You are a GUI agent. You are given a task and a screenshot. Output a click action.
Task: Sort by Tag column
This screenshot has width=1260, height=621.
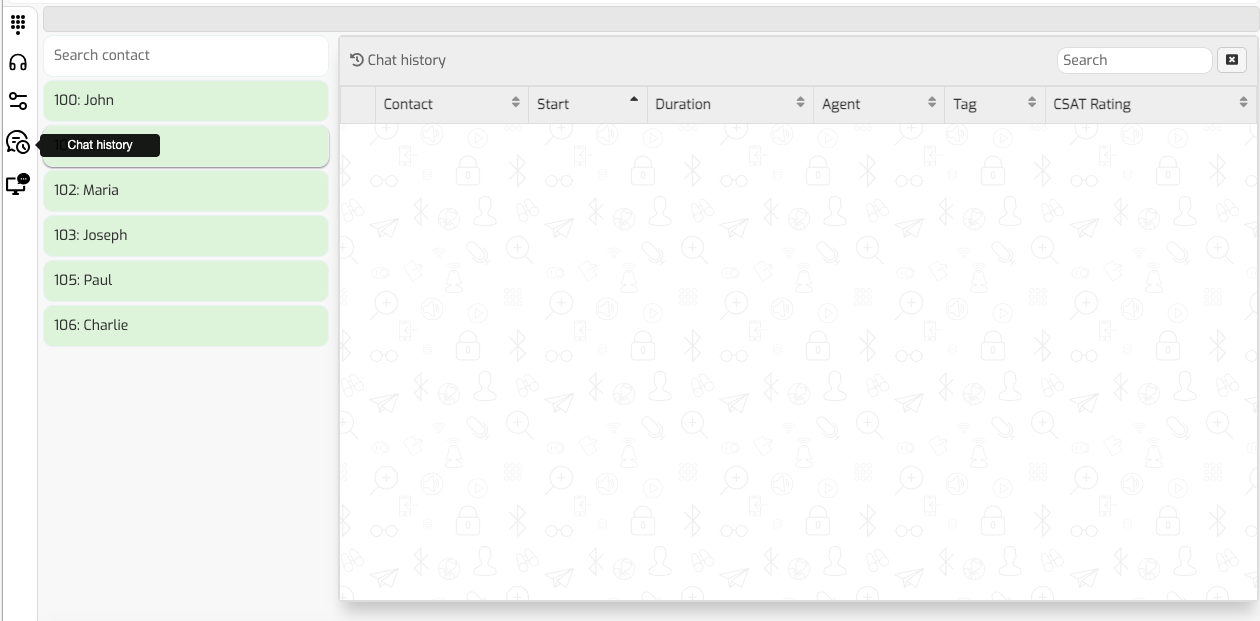995,104
